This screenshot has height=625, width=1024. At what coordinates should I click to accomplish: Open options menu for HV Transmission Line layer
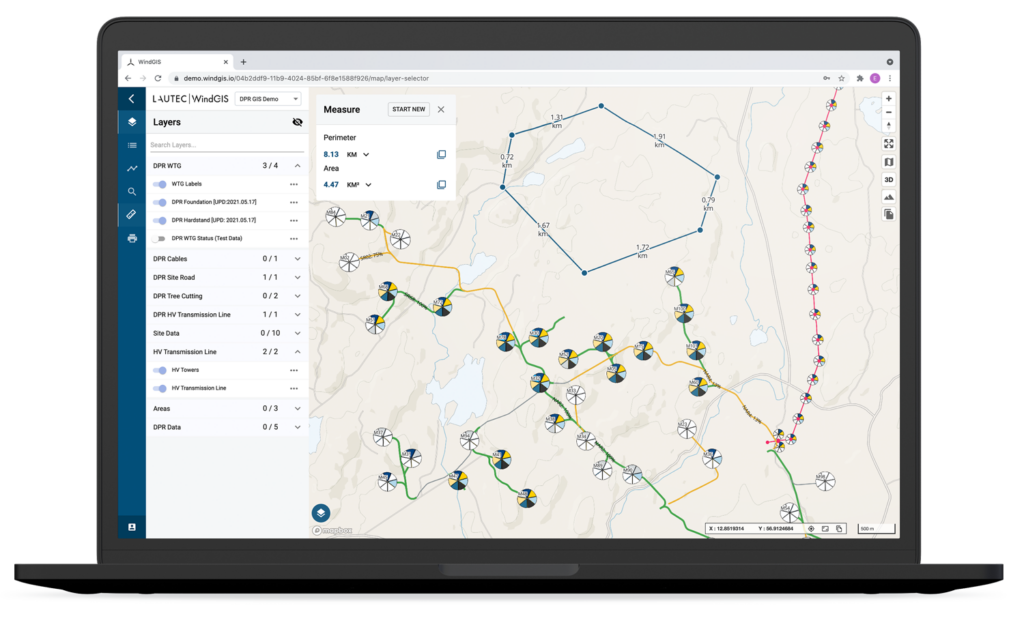(294, 389)
